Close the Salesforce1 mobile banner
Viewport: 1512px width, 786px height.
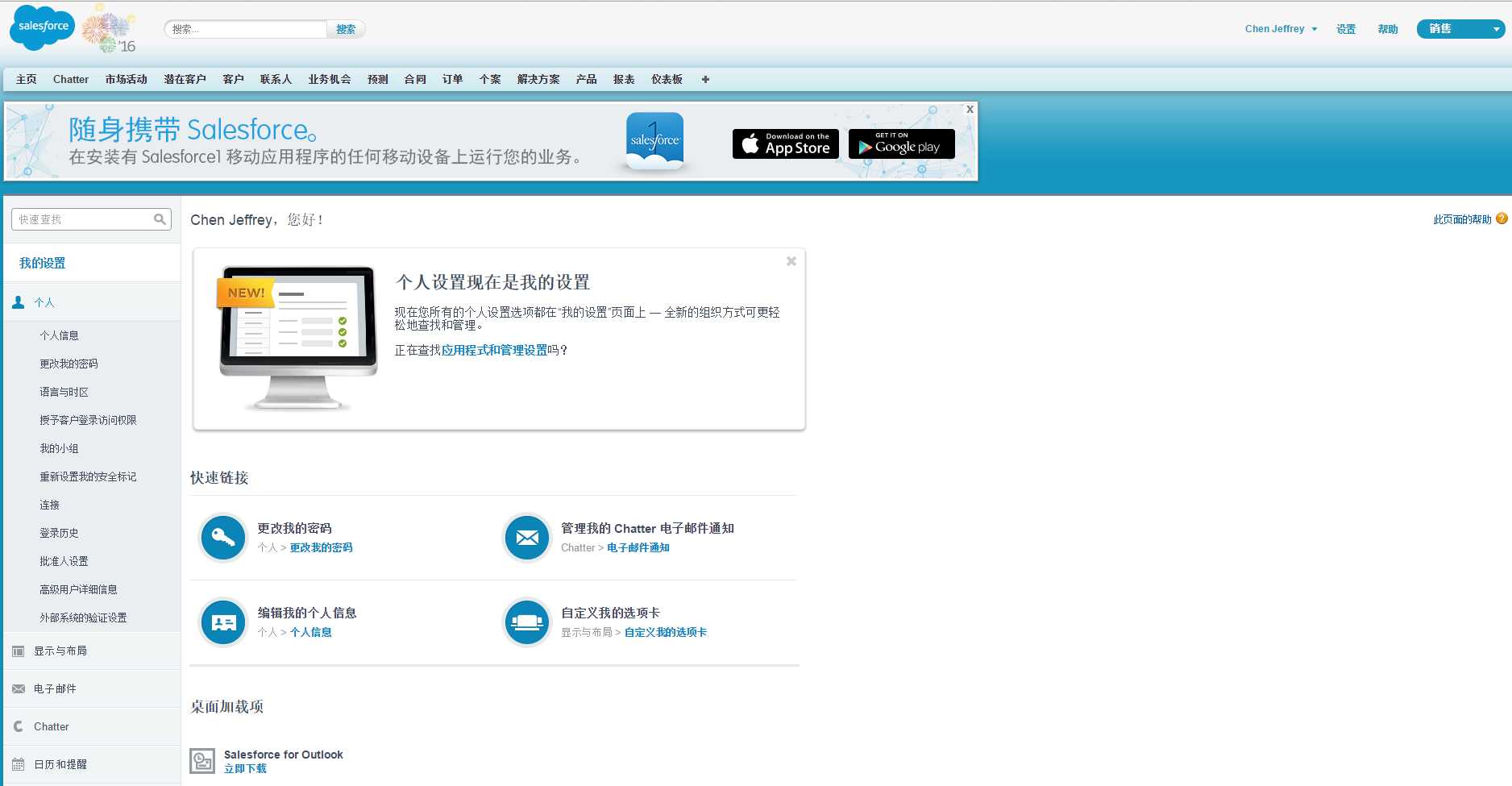(x=970, y=109)
